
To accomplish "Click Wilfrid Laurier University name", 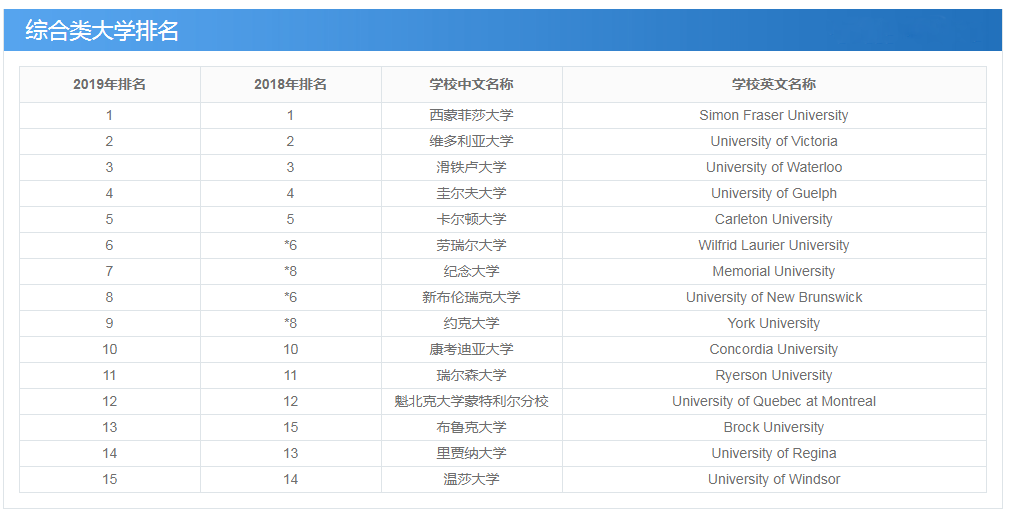I will [773, 246].
